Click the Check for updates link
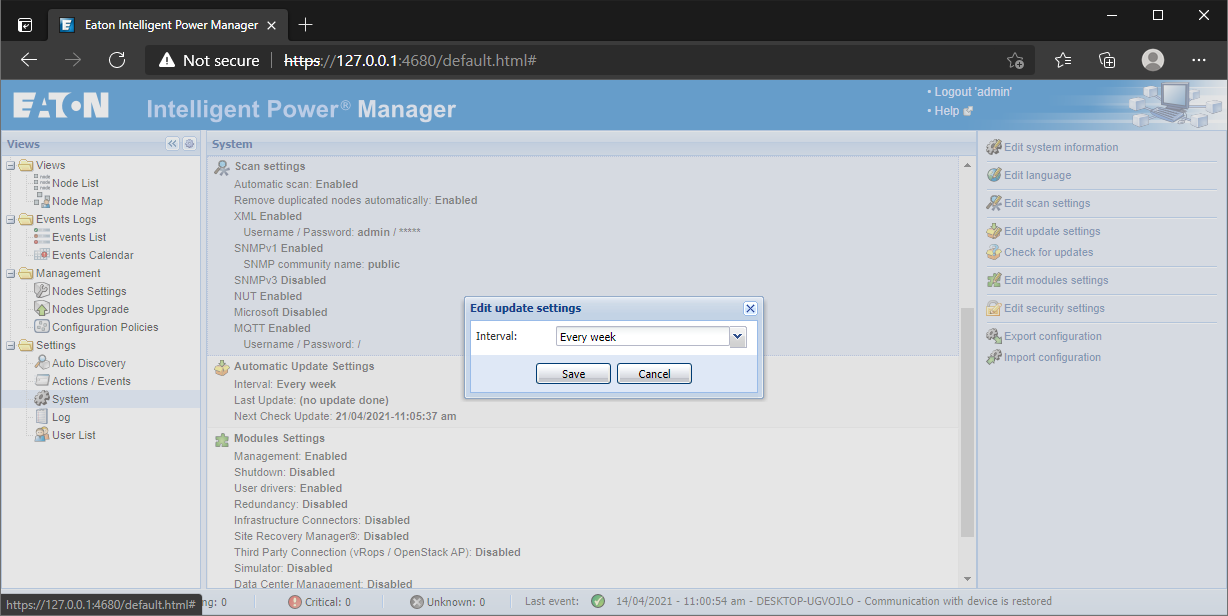 1049,252
